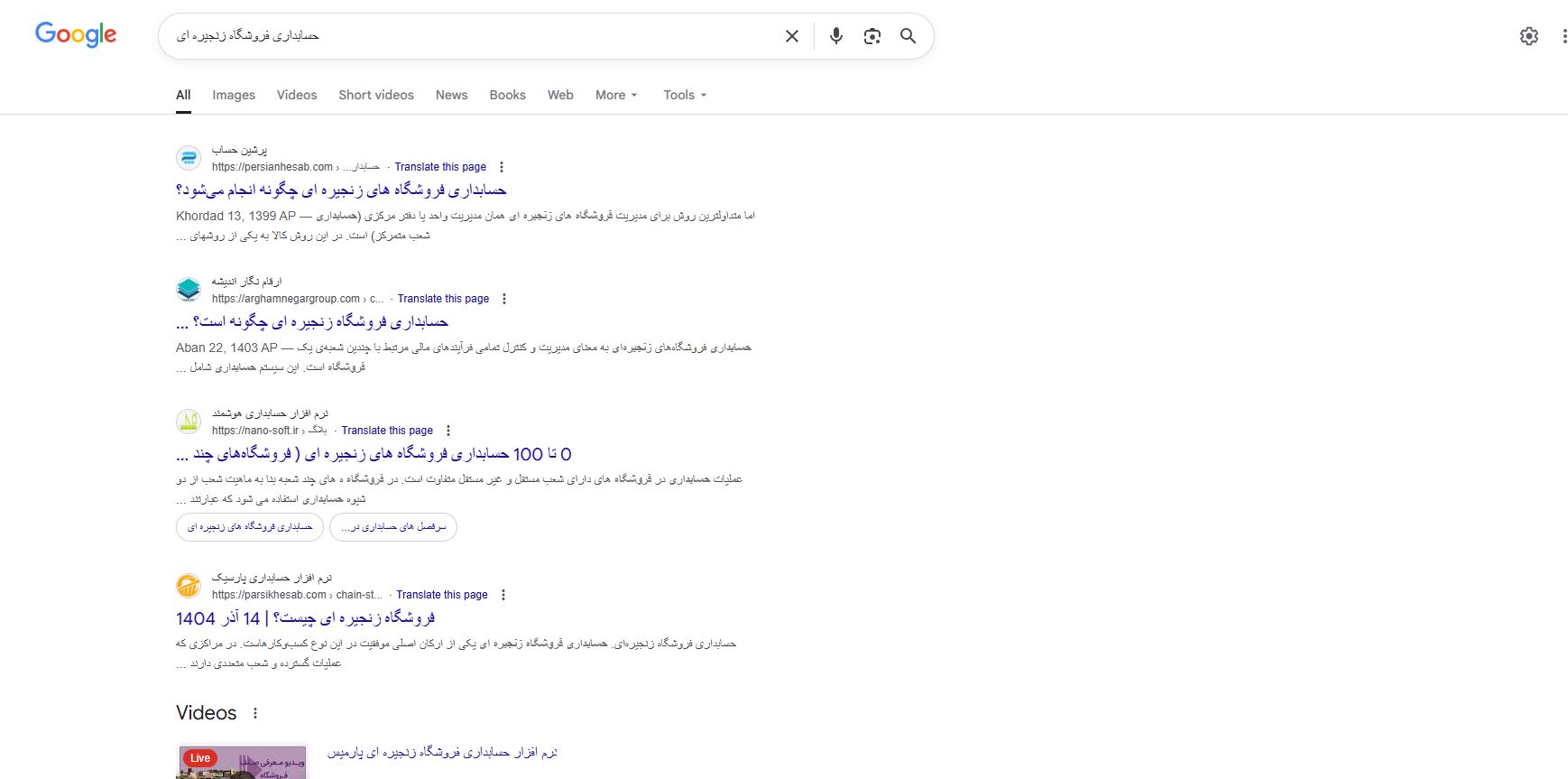Open the live video thumbnail
This screenshot has width=1568, height=779.
point(242,762)
